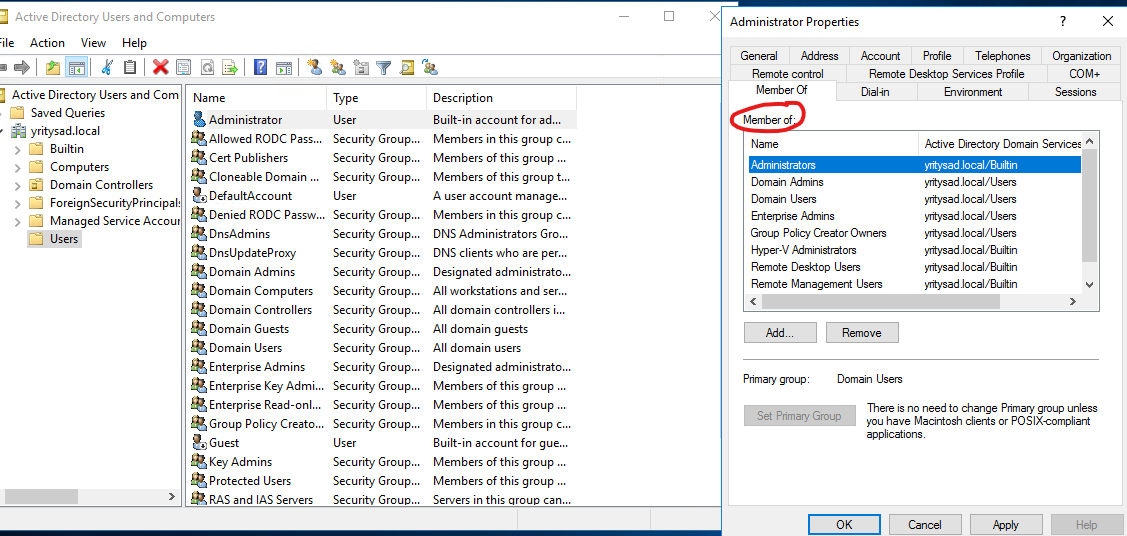Click the DefaultAccount user icon
The height and width of the screenshot is (536, 1127).
[x=199, y=195]
